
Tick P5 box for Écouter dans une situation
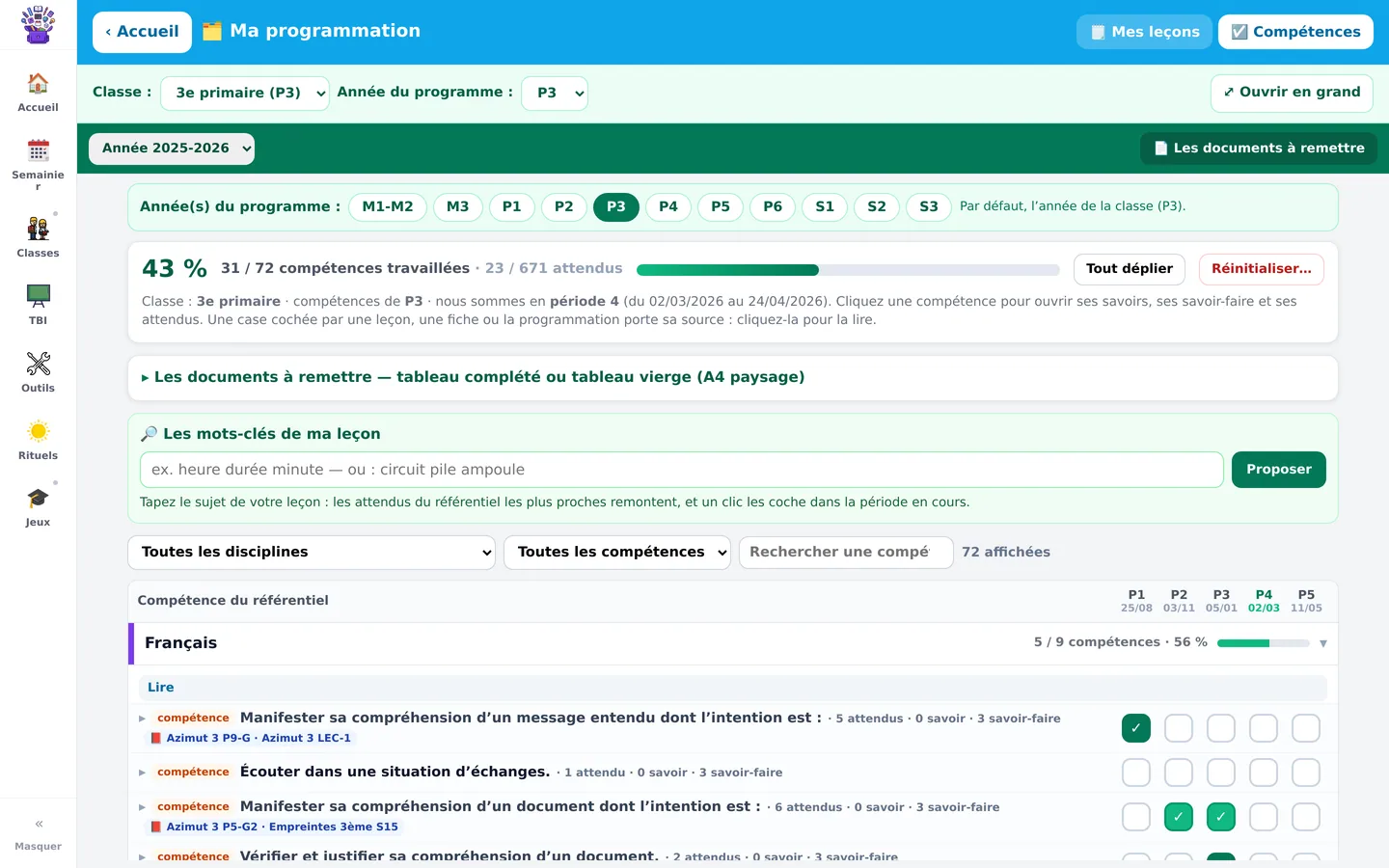click(x=1306, y=773)
